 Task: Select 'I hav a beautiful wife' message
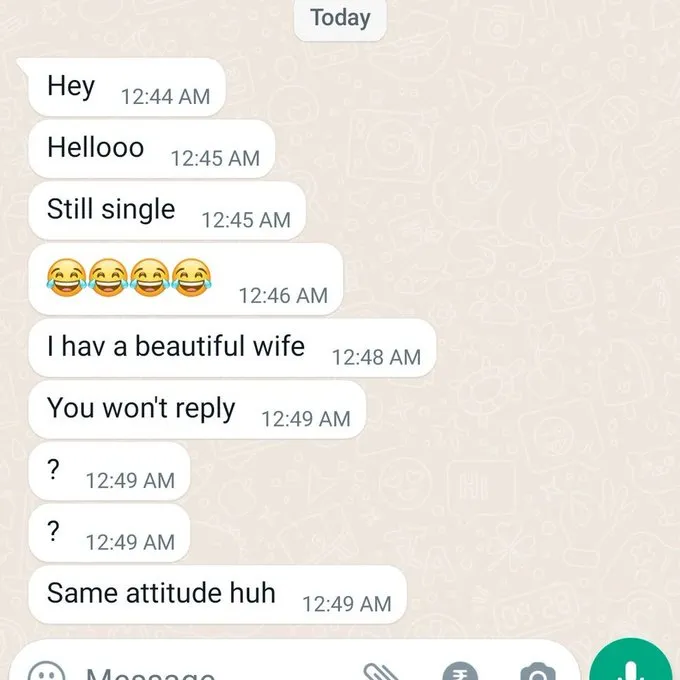232,348
